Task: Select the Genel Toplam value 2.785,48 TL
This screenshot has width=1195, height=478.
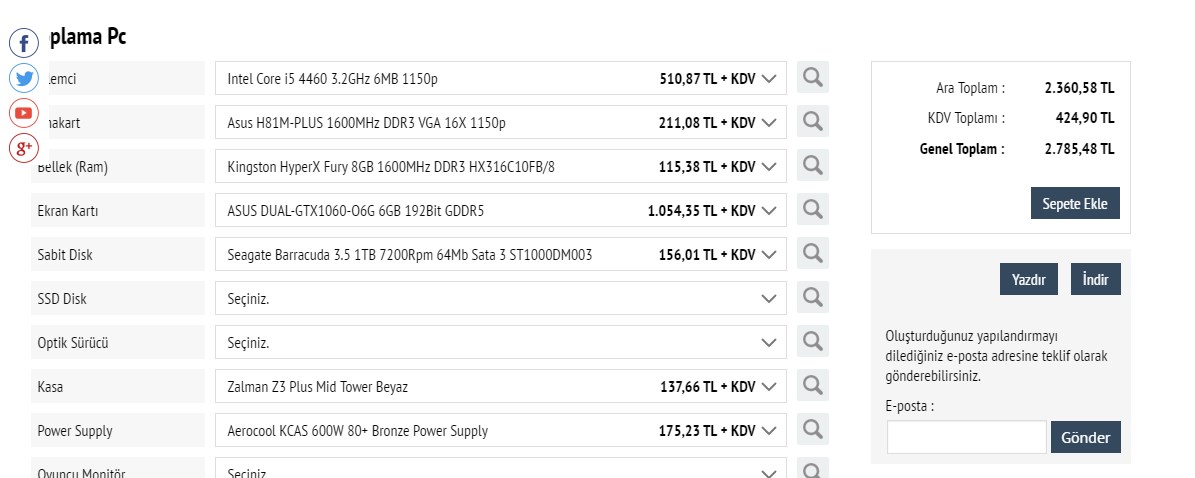Action: tap(1079, 149)
